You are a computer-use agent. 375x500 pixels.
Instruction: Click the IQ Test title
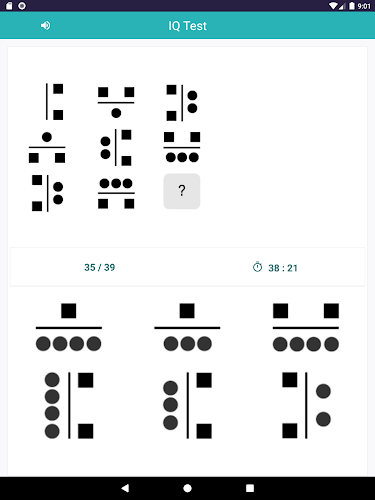187,26
